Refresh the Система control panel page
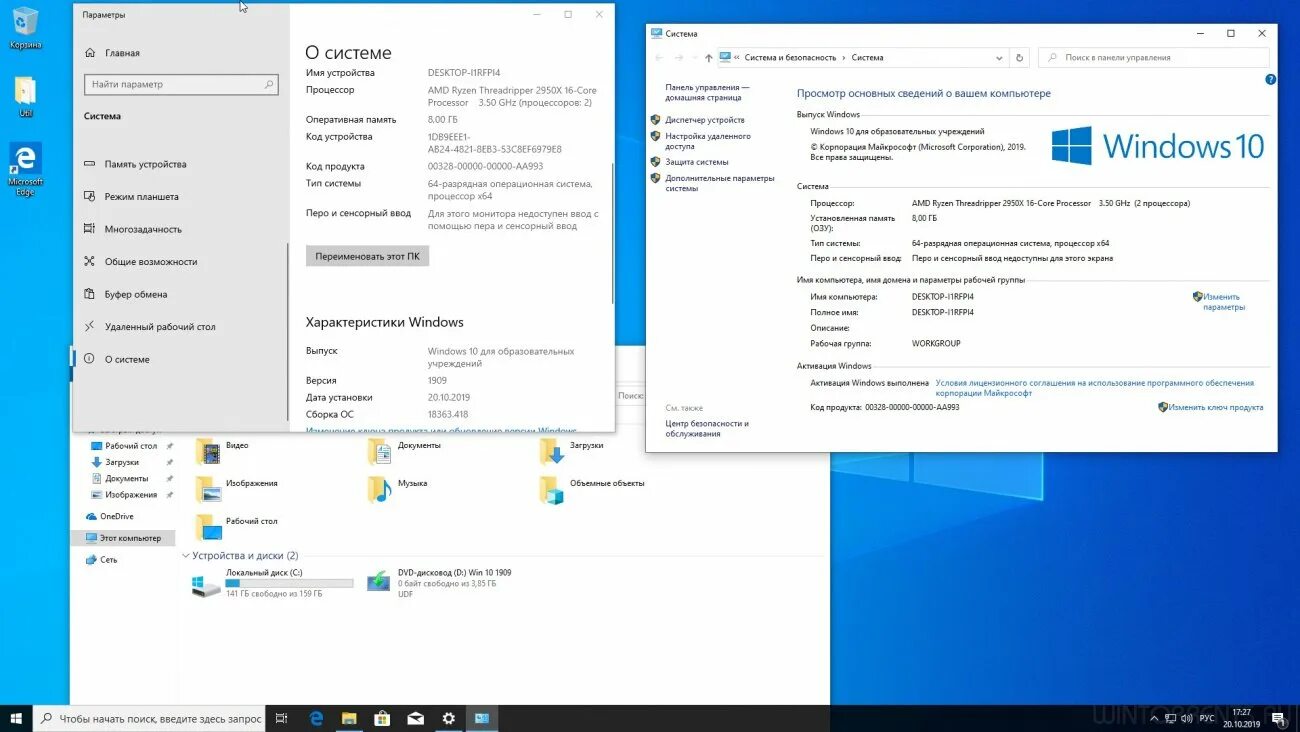 coord(1019,58)
